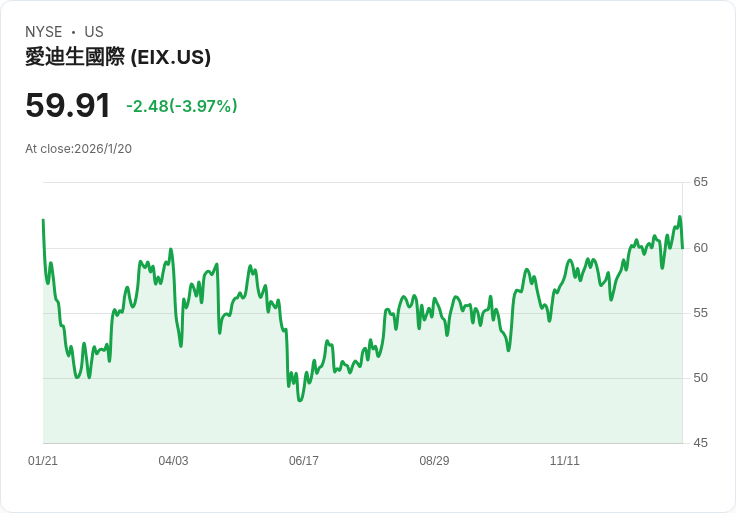Open the 愛迪生國際 (EIX.US) stock title

(x=118, y=58)
